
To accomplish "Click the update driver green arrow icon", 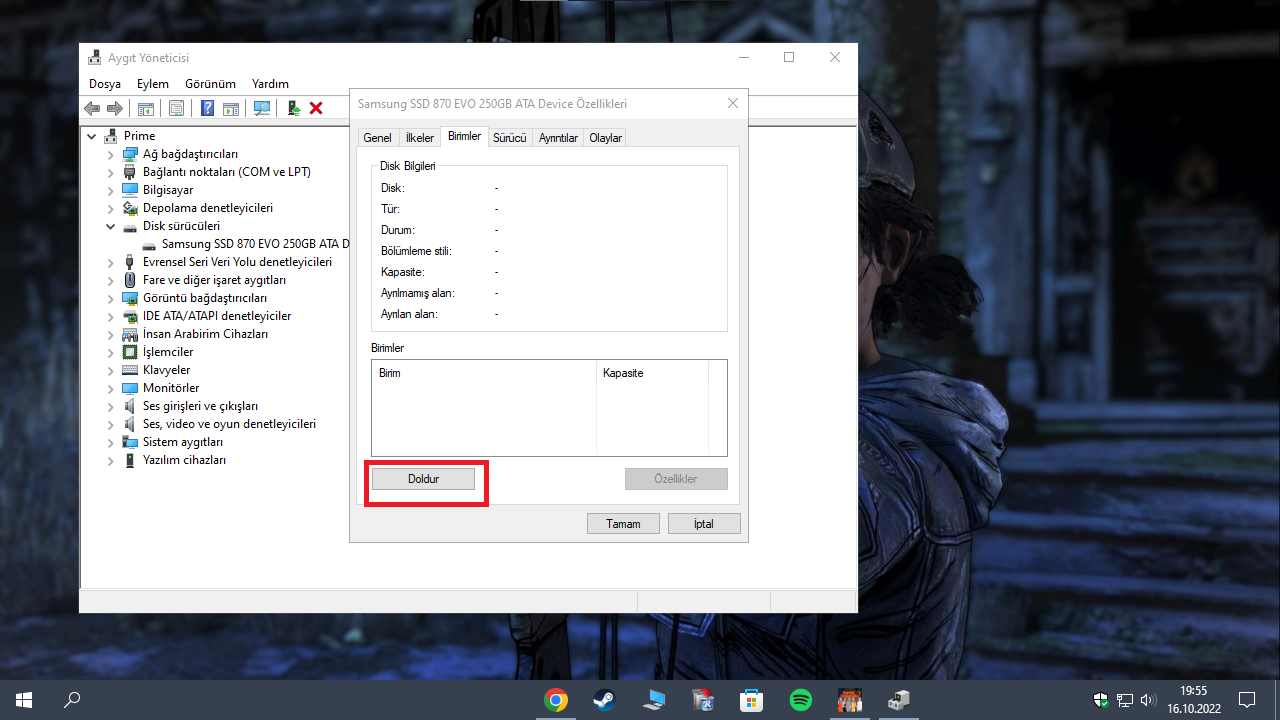I will click(x=294, y=108).
